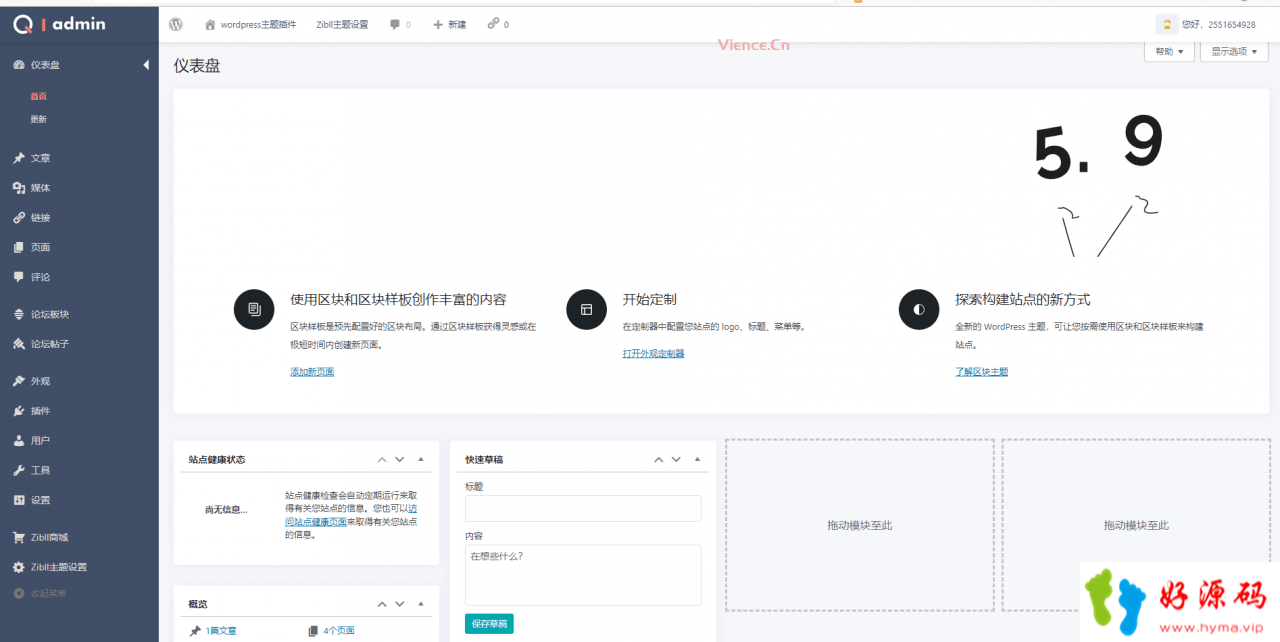This screenshot has width=1280, height=642.
Task: Open 论坛帖子 icon in sidebar
Action: click(19, 344)
